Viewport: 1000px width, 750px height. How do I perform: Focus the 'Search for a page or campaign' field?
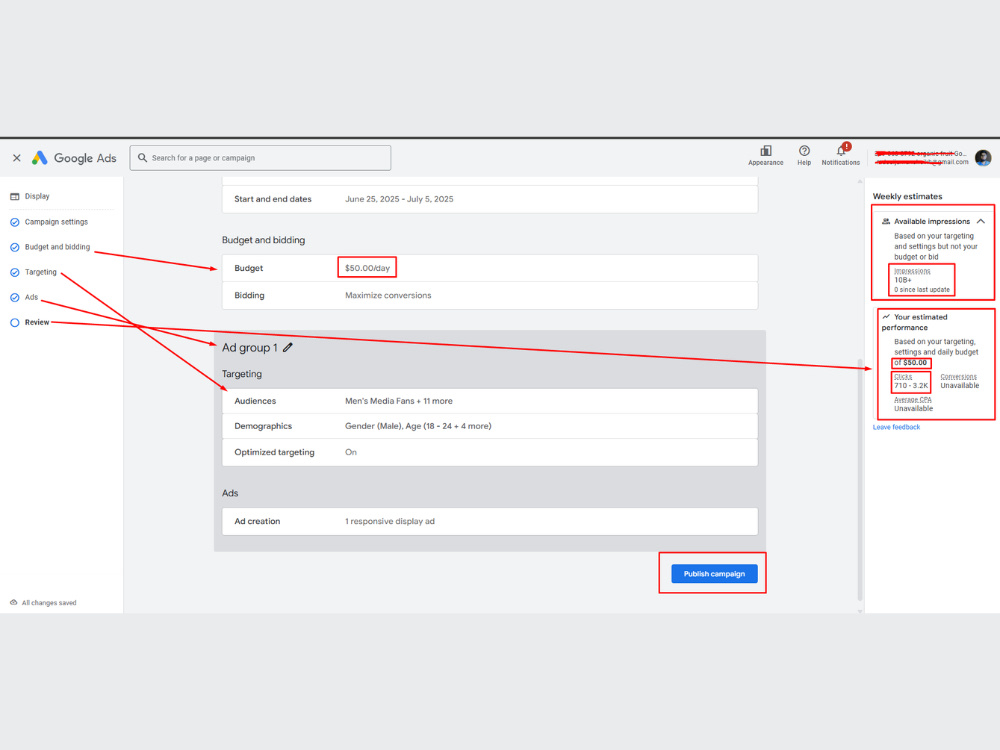[x=260, y=158]
